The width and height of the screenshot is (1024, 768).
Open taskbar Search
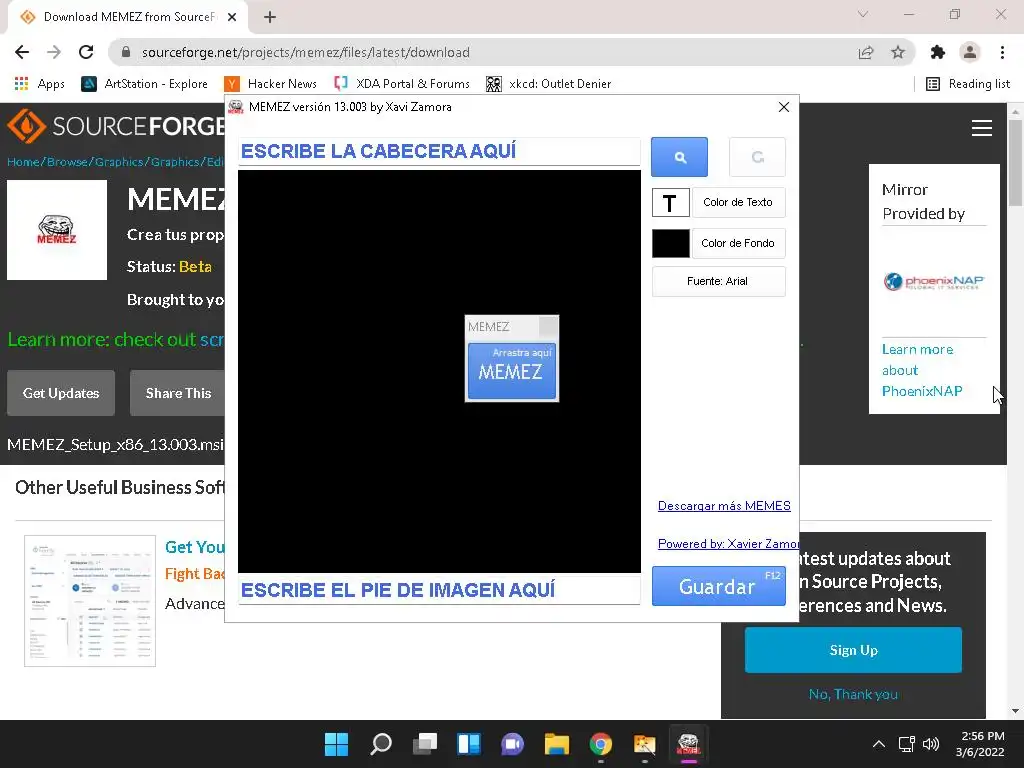381,744
